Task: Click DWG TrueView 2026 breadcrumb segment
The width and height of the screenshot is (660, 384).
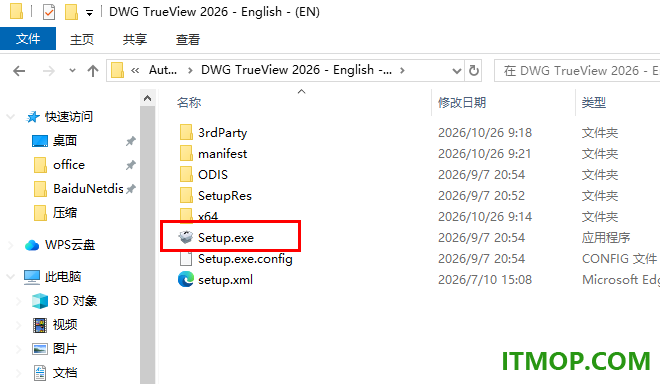Action: point(296,70)
